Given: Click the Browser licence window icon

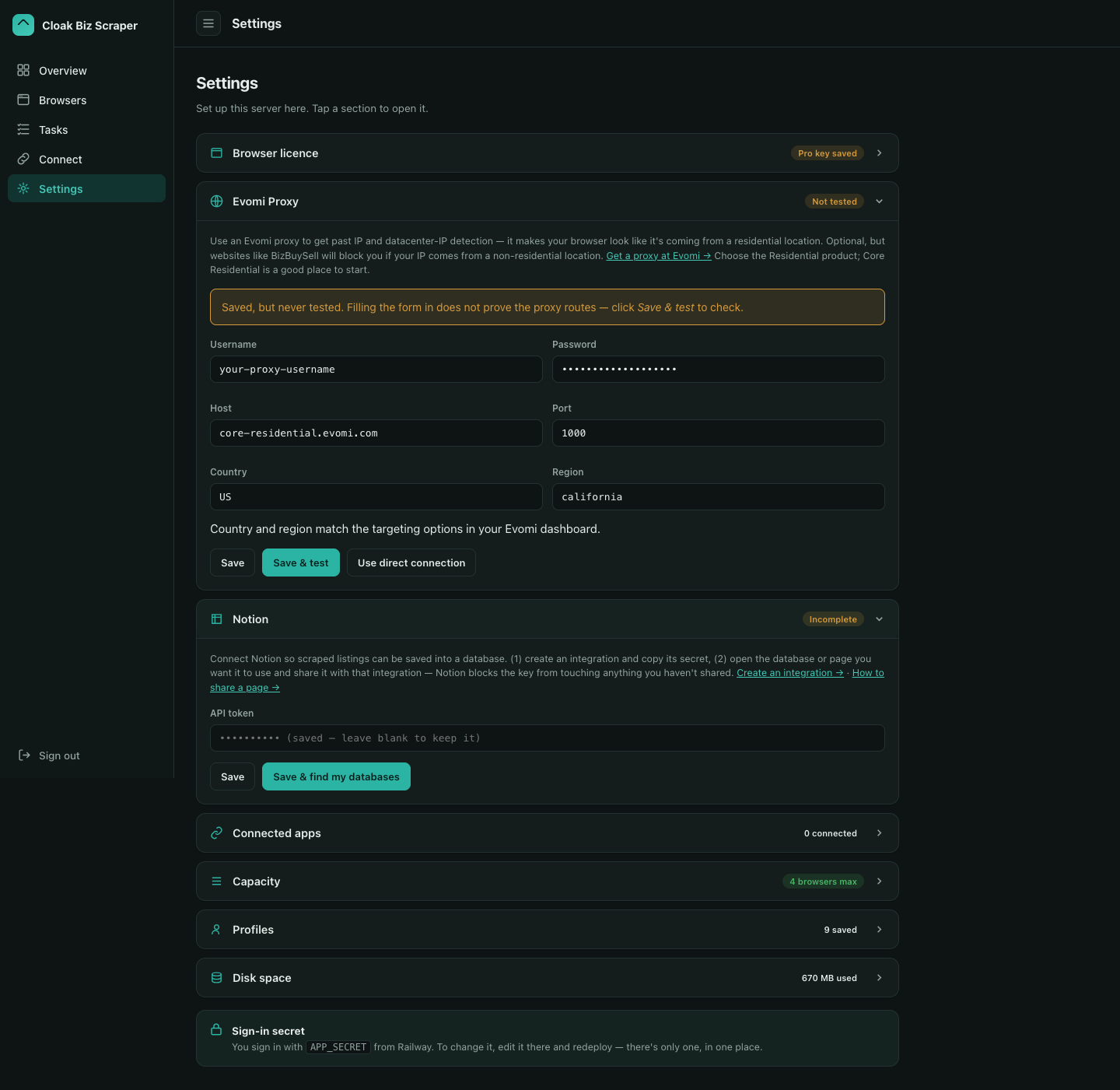Looking at the screenshot, I should [x=217, y=153].
